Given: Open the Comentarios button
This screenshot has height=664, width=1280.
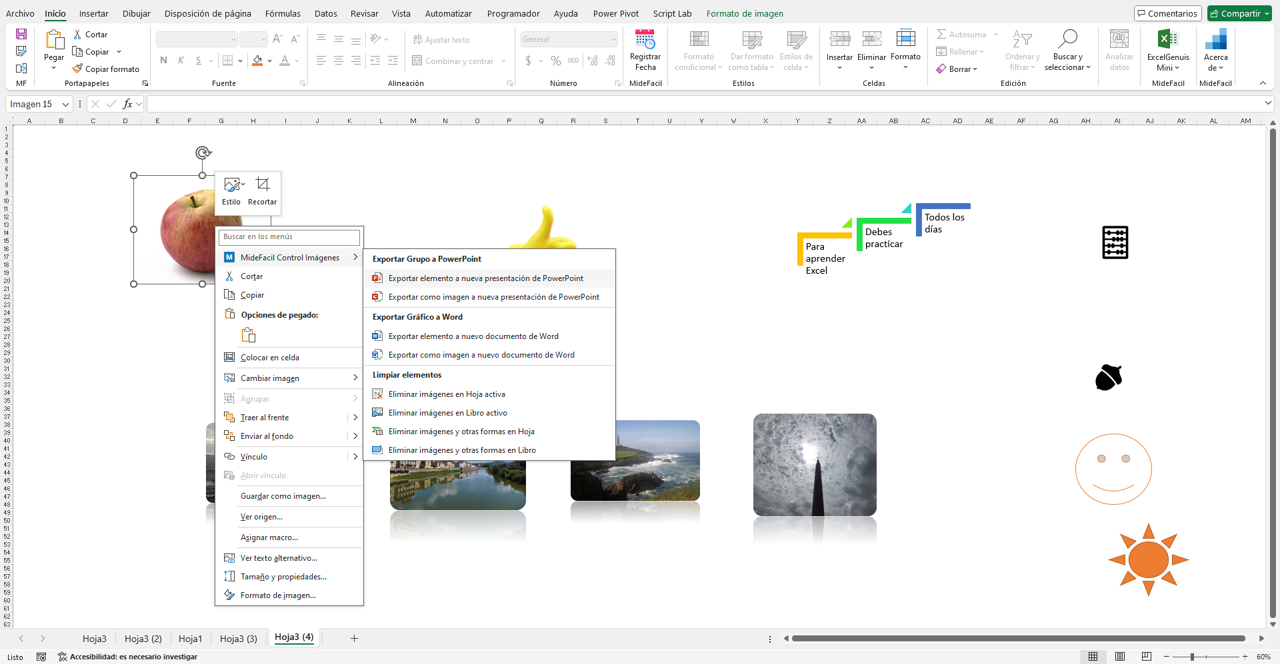Looking at the screenshot, I should pos(1167,13).
